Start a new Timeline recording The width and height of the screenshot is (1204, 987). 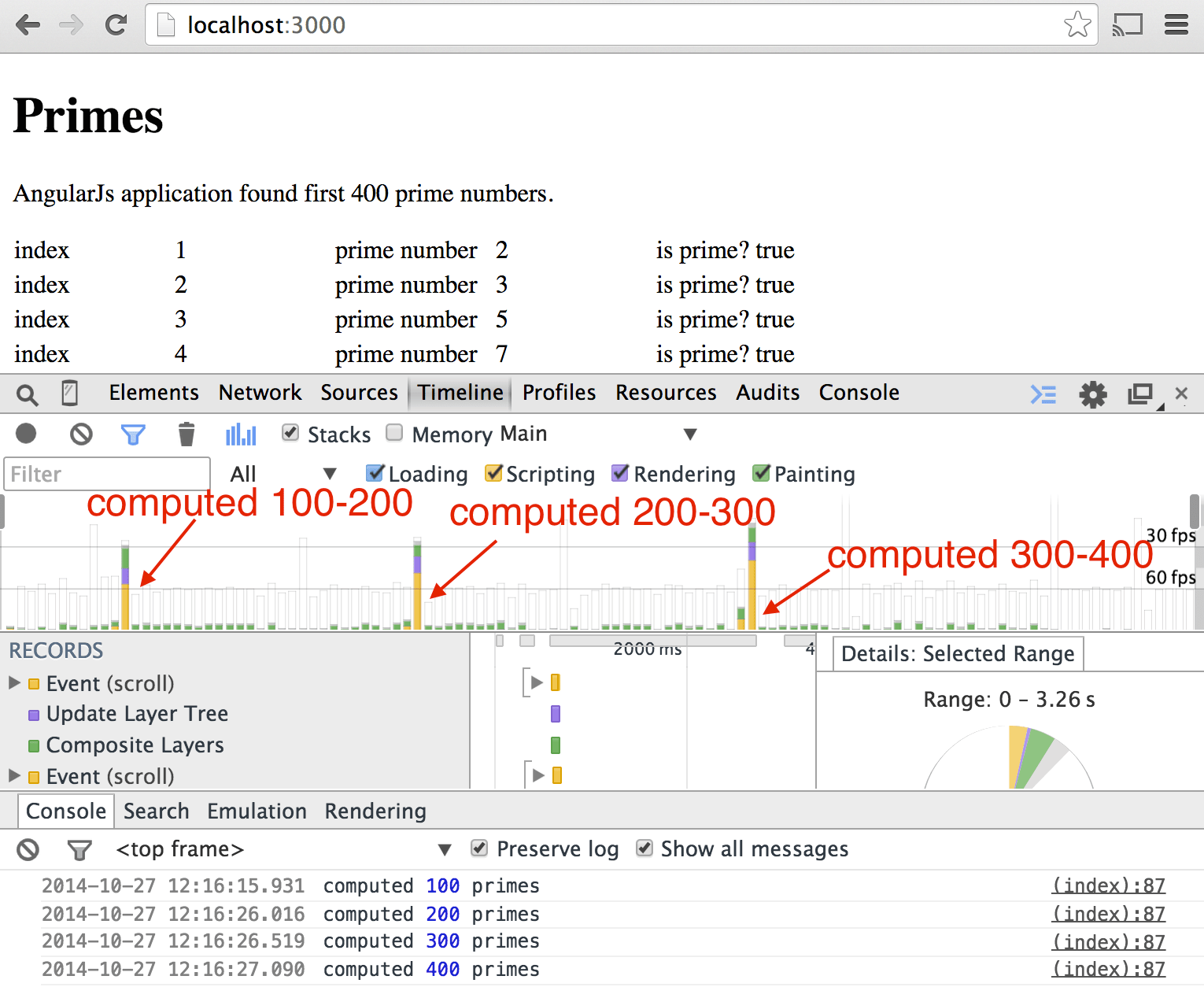(x=26, y=434)
